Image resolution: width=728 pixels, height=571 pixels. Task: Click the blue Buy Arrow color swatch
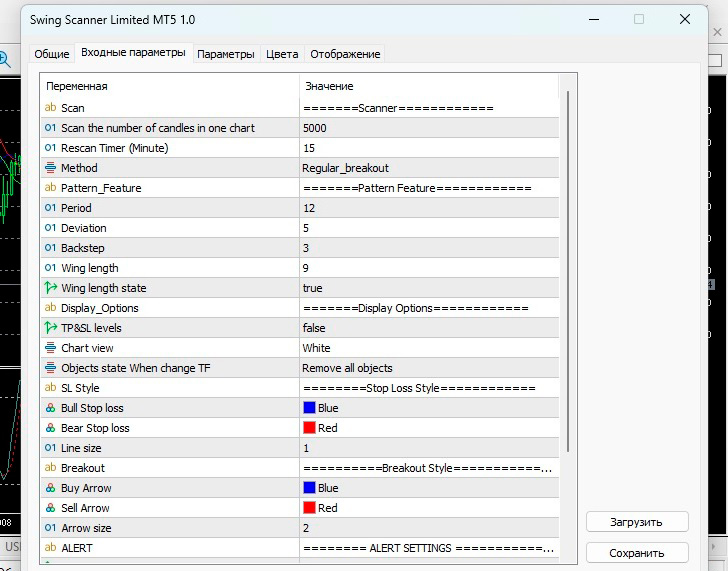[309, 488]
